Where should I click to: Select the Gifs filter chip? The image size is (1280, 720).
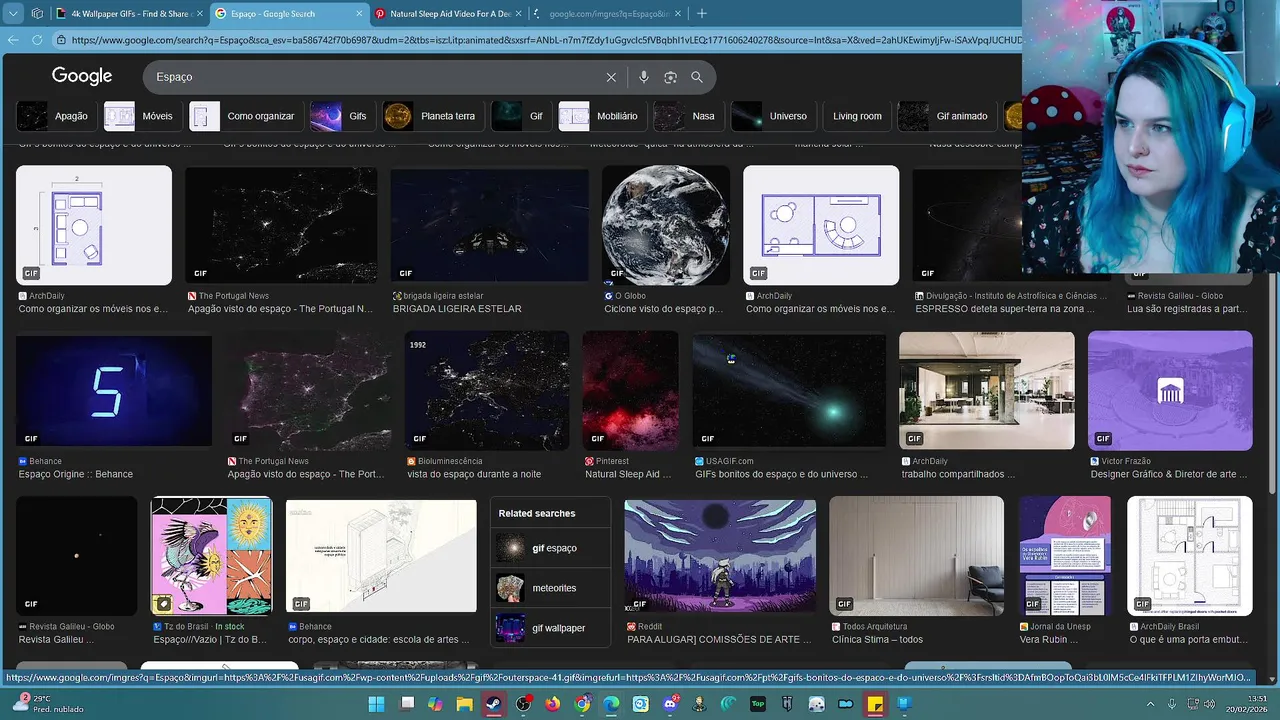coord(341,116)
